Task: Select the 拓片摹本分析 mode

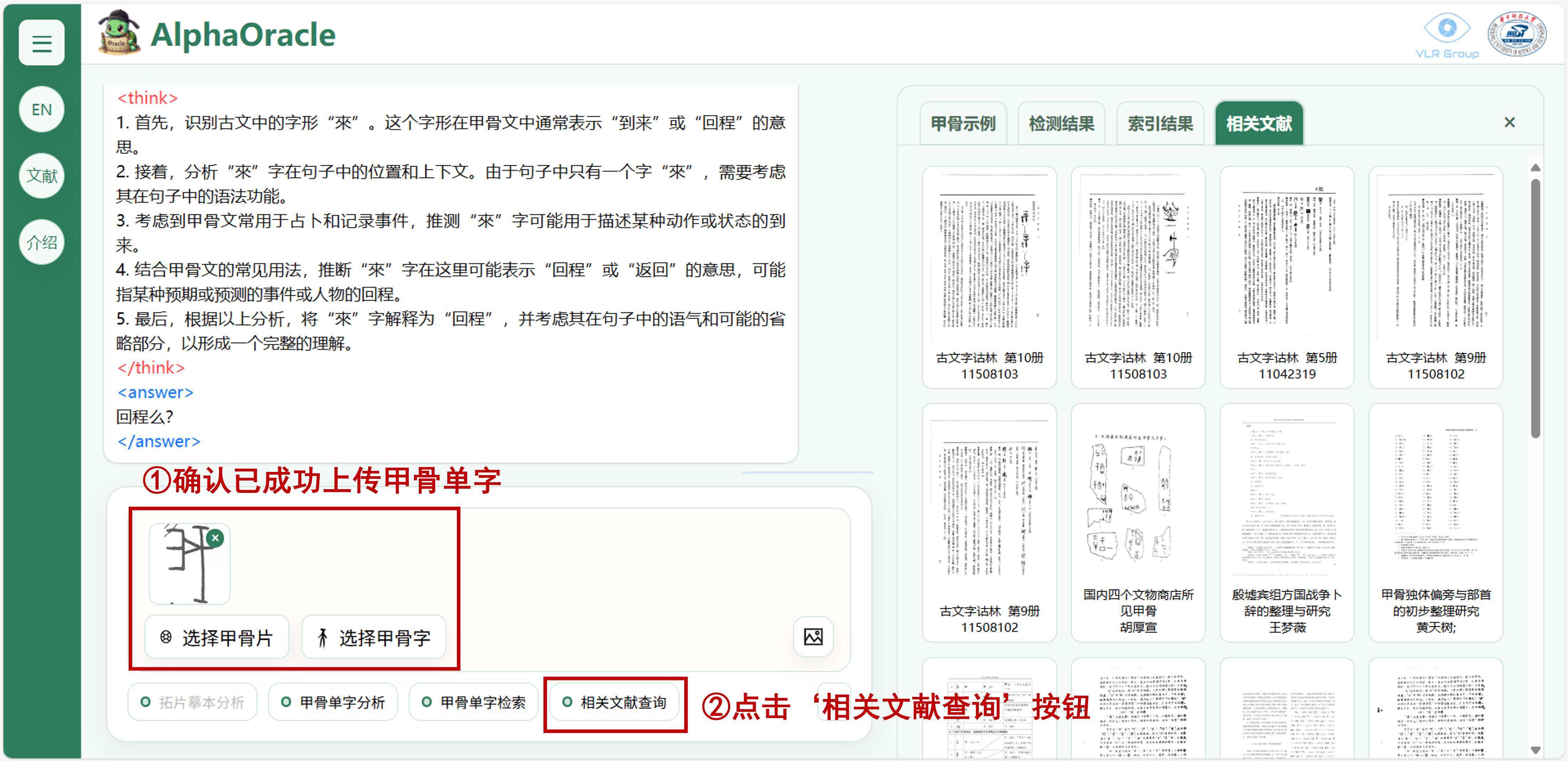Action: [x=192, y=703]
